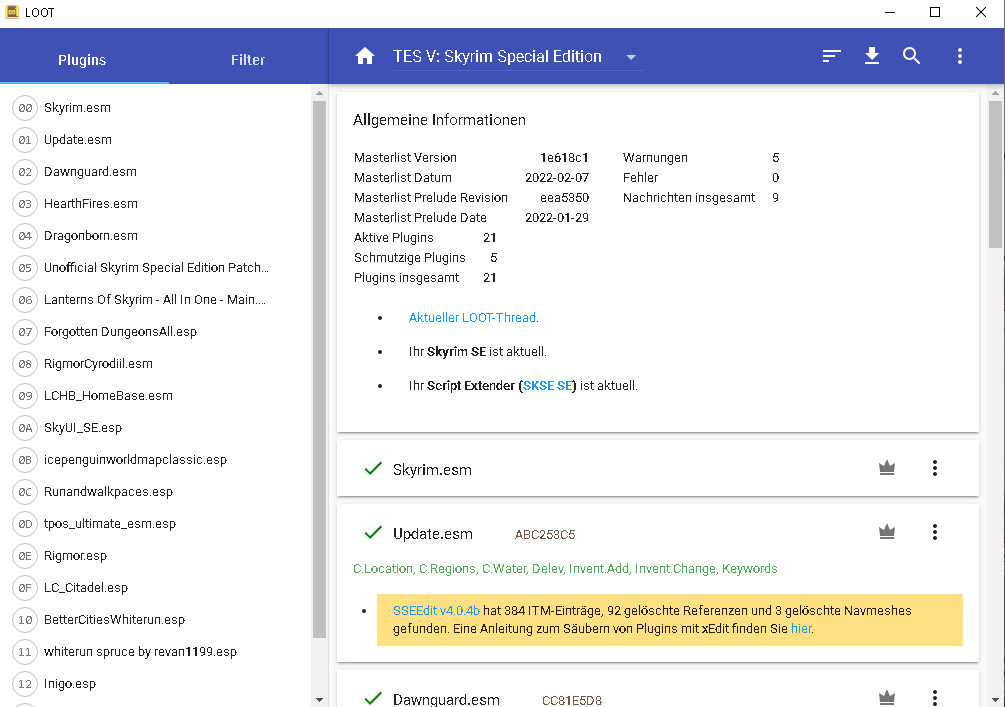The image size is (1005, 707).
Task: Select SkyUI_SE.esp in plugin list
Action: [x=83, y=428]
